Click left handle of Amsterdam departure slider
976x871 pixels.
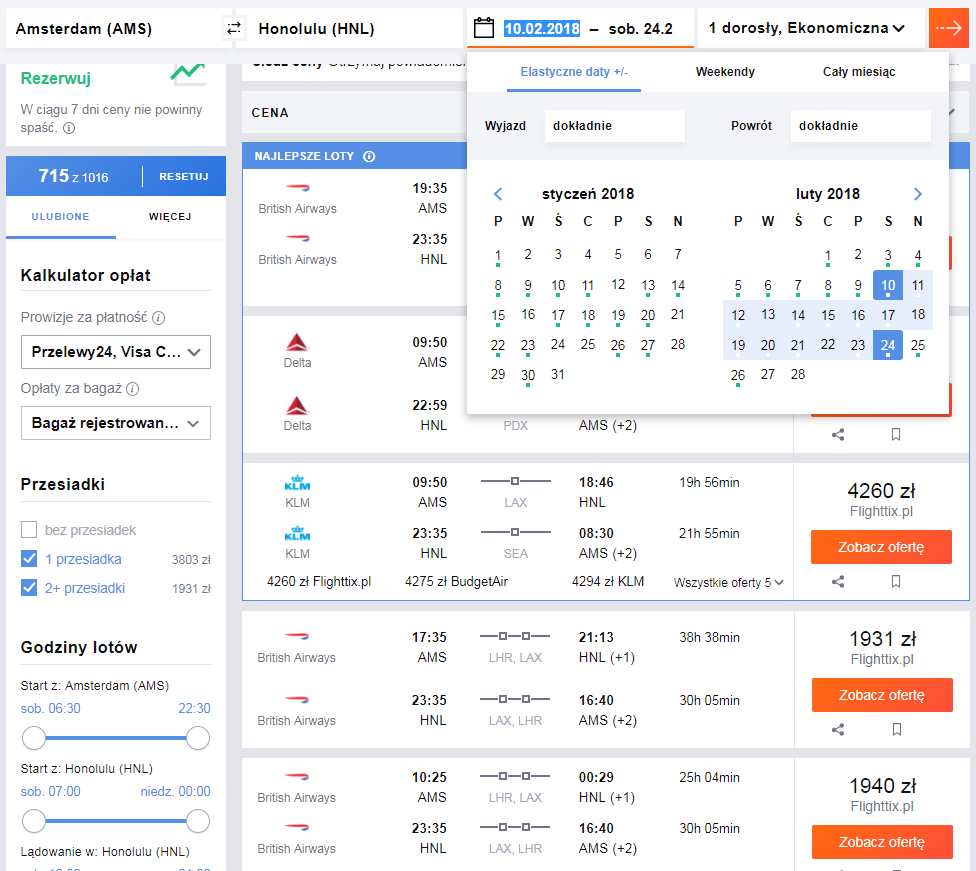tap(34, 738)
